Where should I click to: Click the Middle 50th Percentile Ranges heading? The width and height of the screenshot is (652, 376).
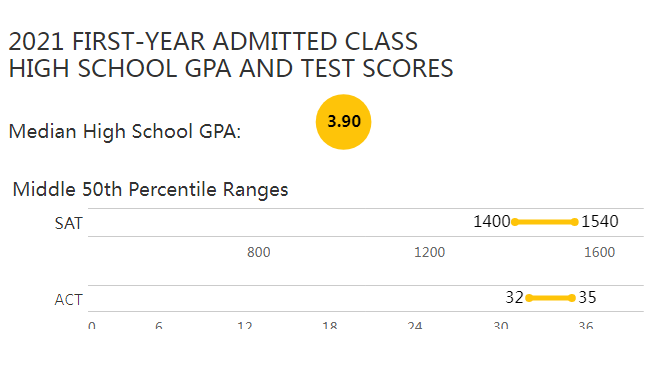pyautogui.click(x=150, y=190)
